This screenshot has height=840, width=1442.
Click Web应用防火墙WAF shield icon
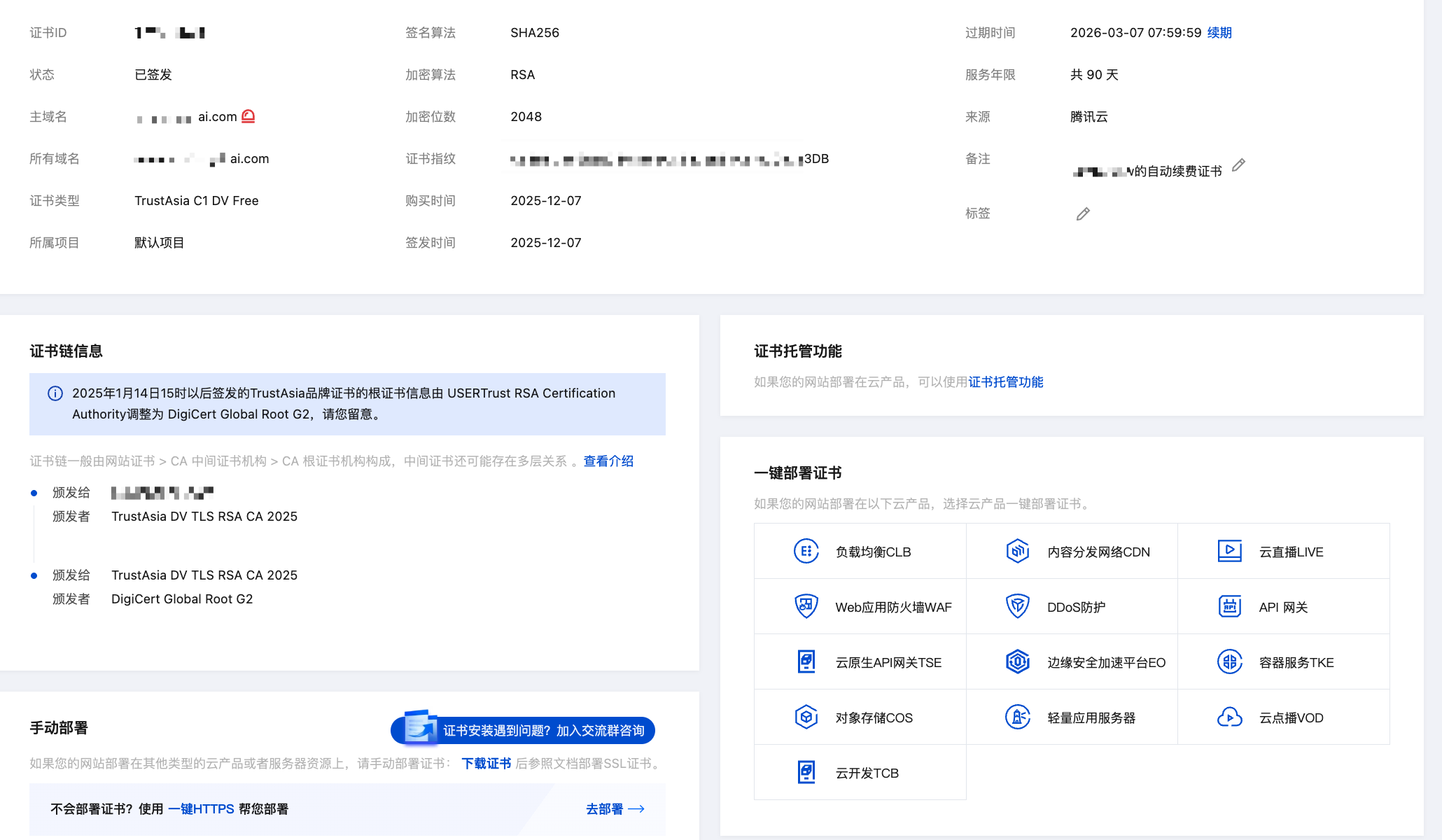tap(806, 607)
